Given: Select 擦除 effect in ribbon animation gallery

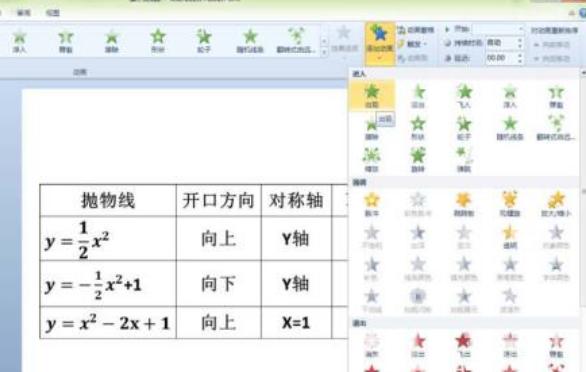Looking at the screenshot, I should click(112, 41).
